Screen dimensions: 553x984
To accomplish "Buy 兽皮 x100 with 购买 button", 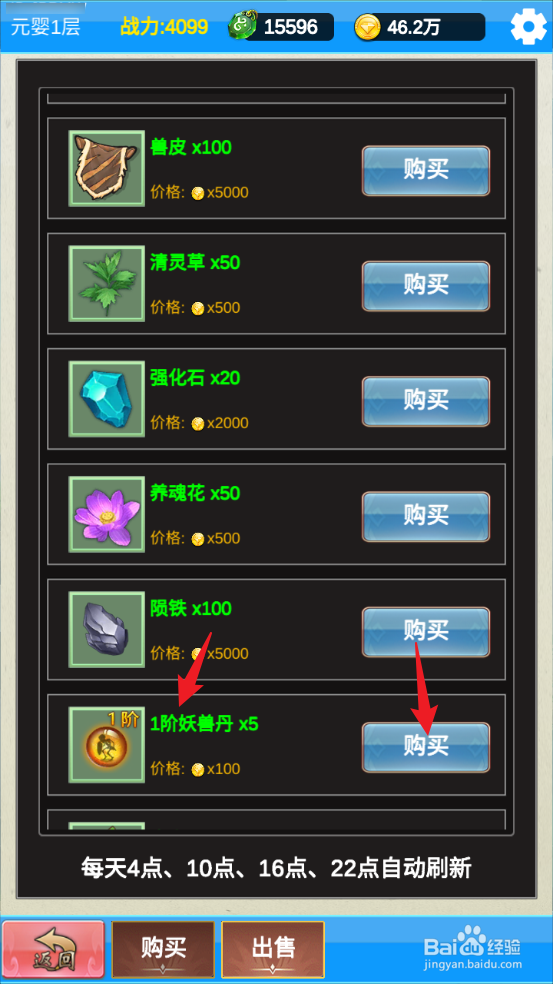I will click(426, 170).
